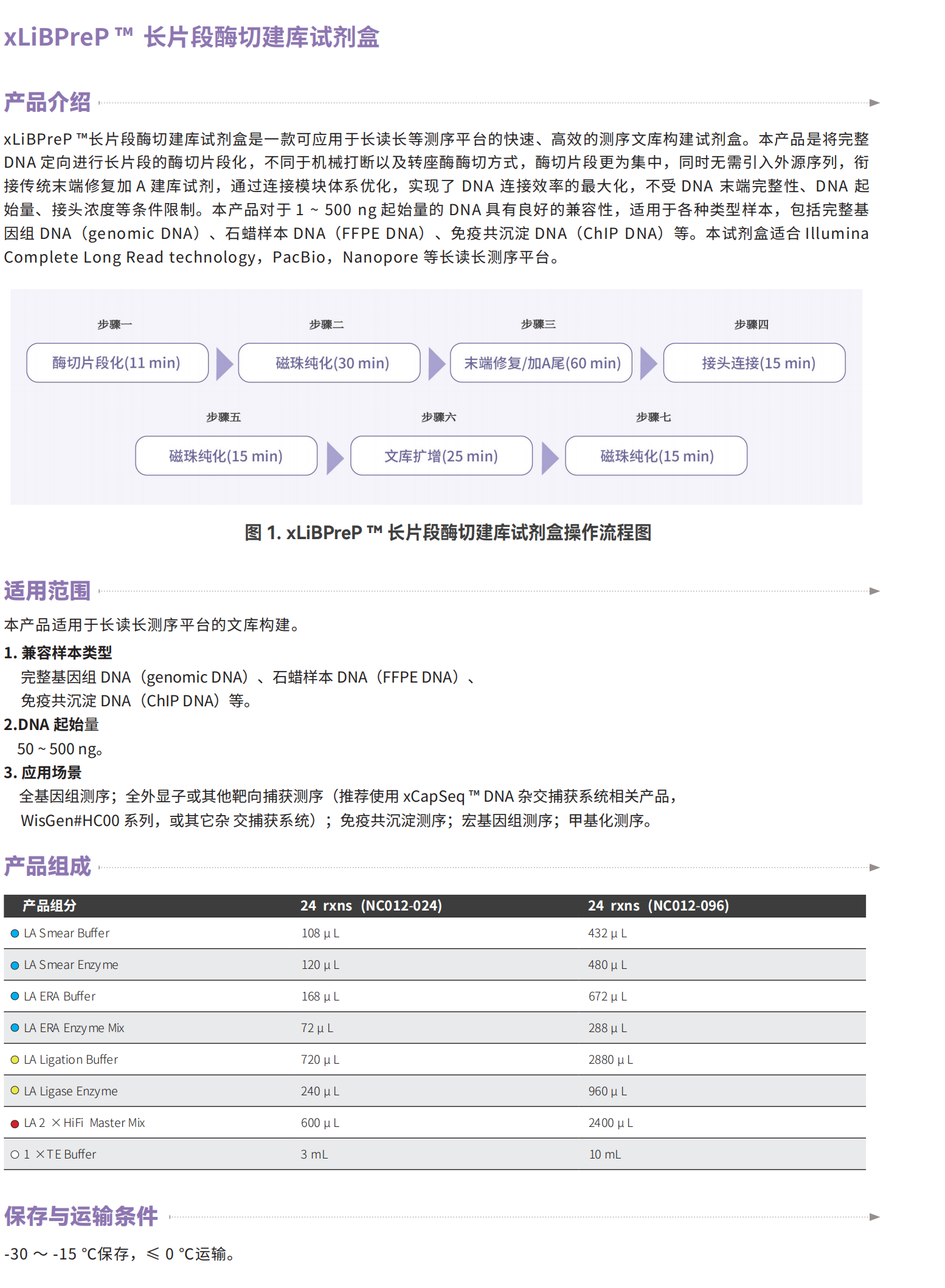Click the 步骤四 label
Viewport: 945px width, 1288px height.
coord(751,325)
